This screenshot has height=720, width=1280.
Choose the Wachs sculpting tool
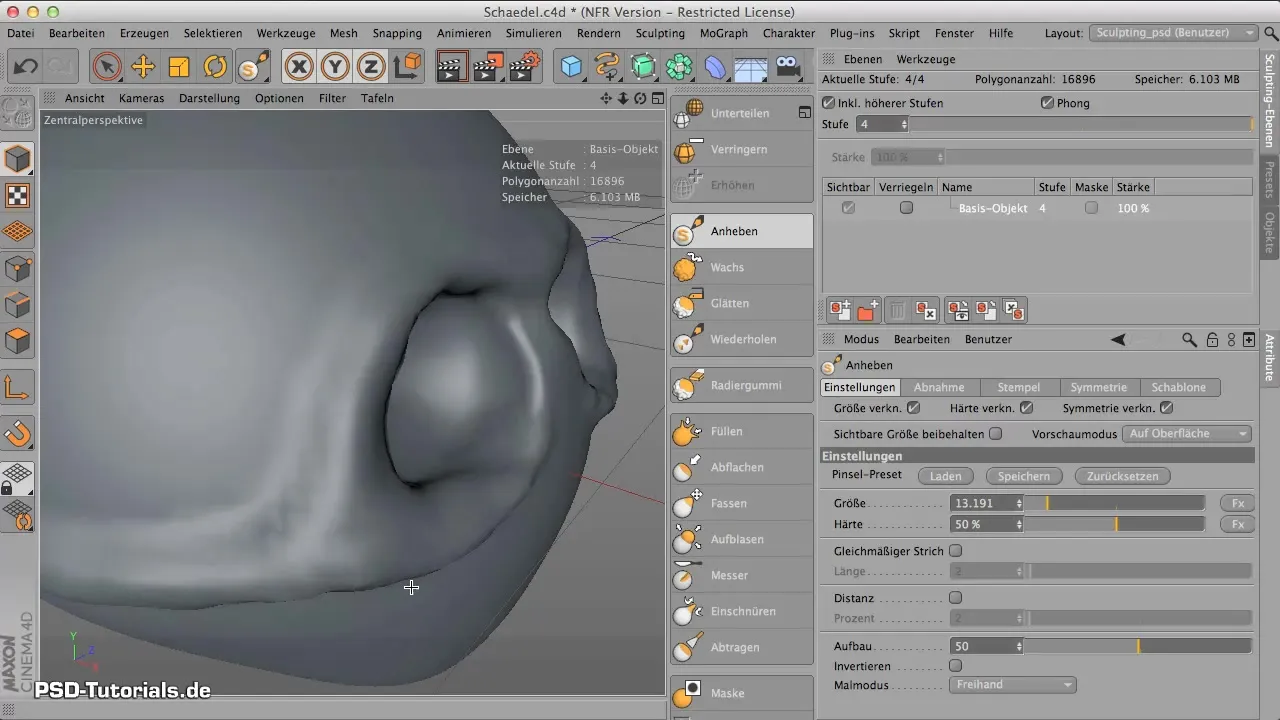[x=742, y=267]
